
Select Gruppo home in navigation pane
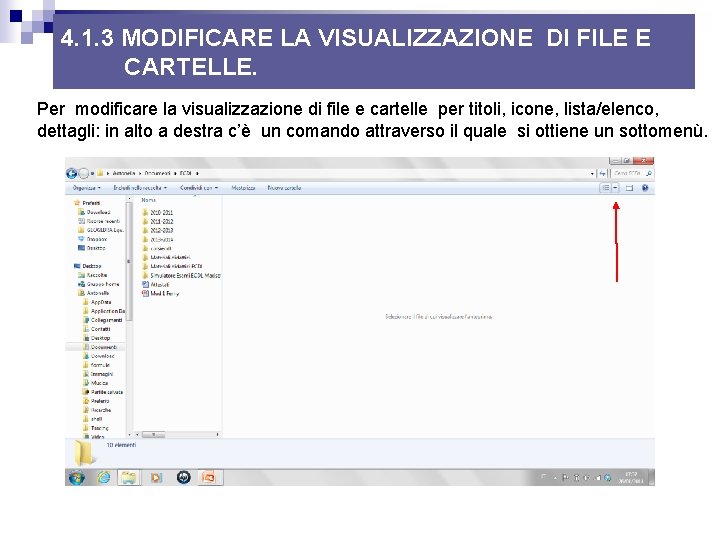click(x=99, y=284)
